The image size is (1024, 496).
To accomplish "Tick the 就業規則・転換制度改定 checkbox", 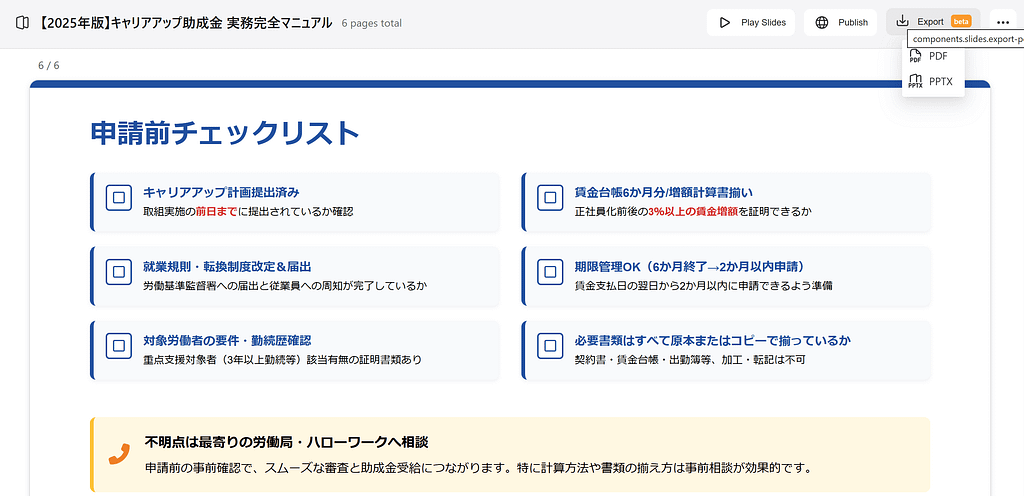I will click(119, 272).
